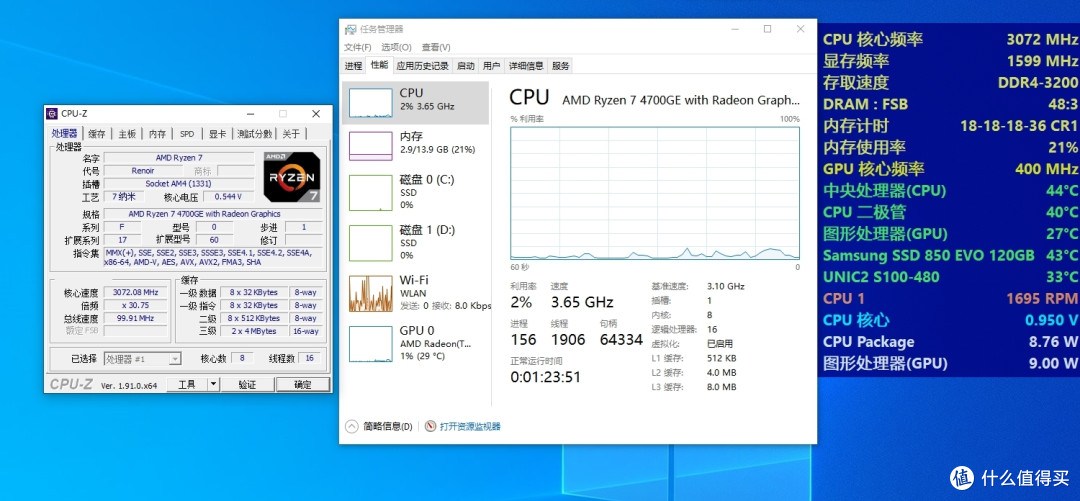Click the CPU-Z title bar app icon

[52, 114]
